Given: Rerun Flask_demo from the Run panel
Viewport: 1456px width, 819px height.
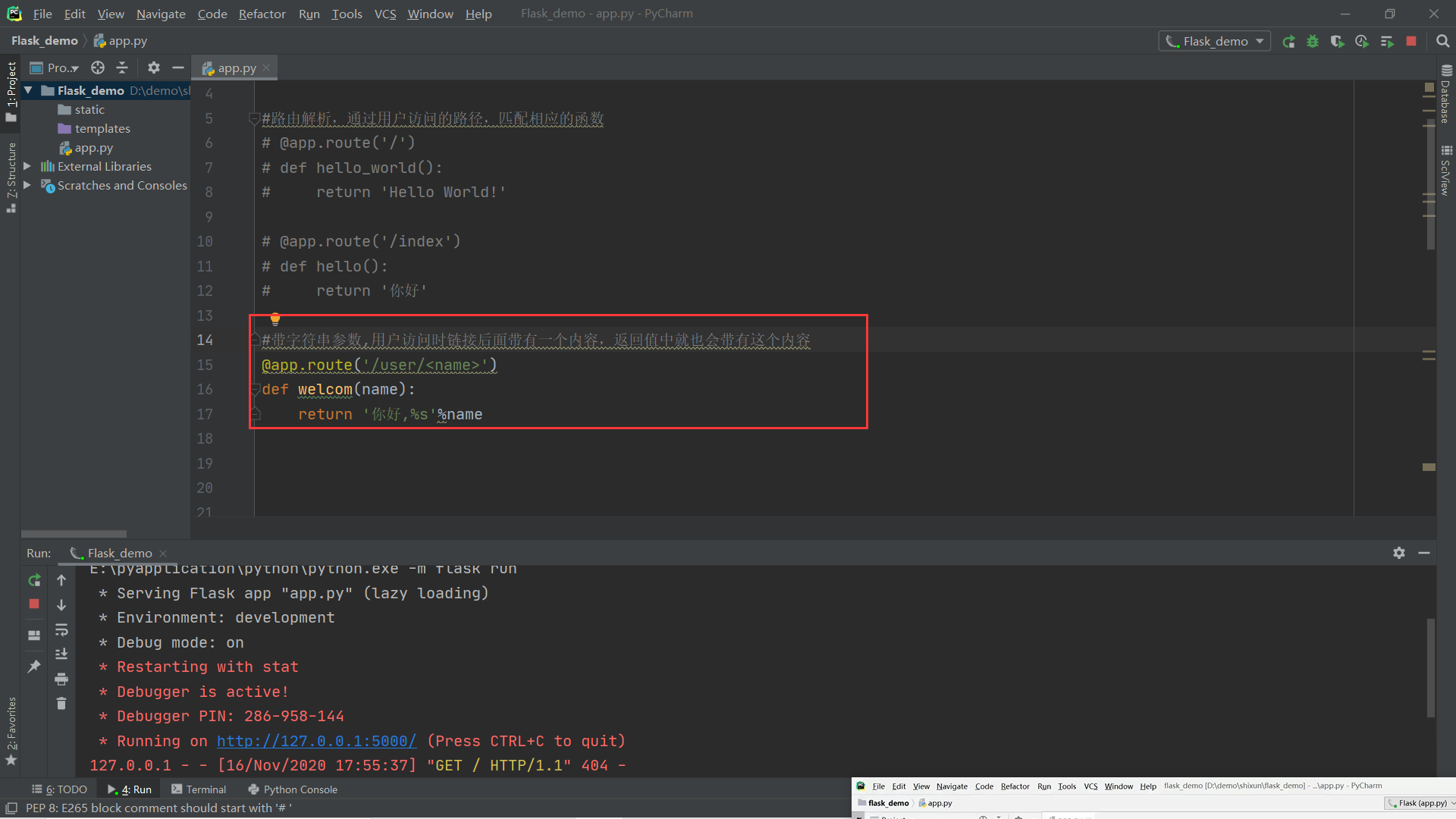Looking at the screenshot, I should [34, 580].
